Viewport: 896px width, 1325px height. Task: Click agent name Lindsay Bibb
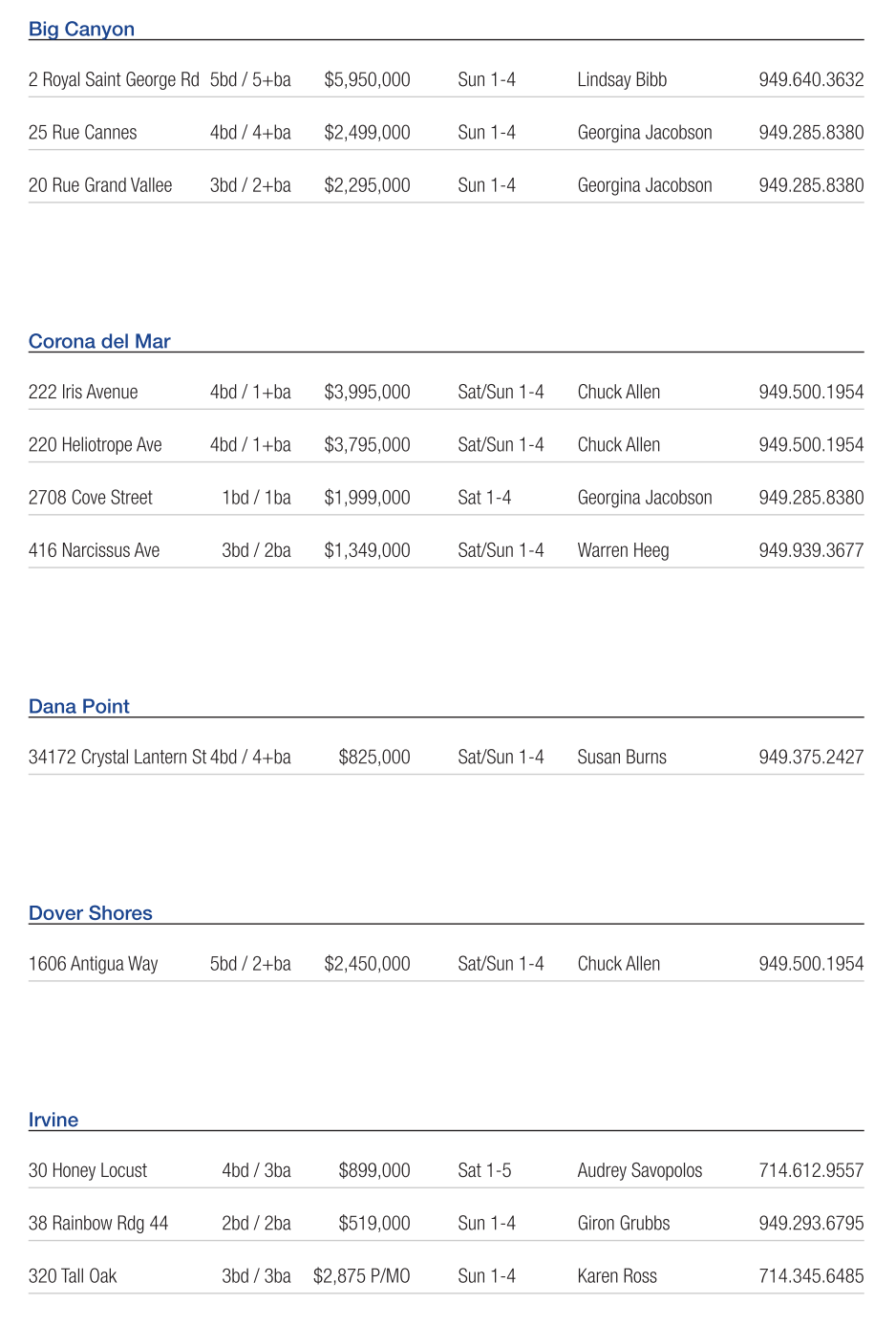[x=622, y=80]
